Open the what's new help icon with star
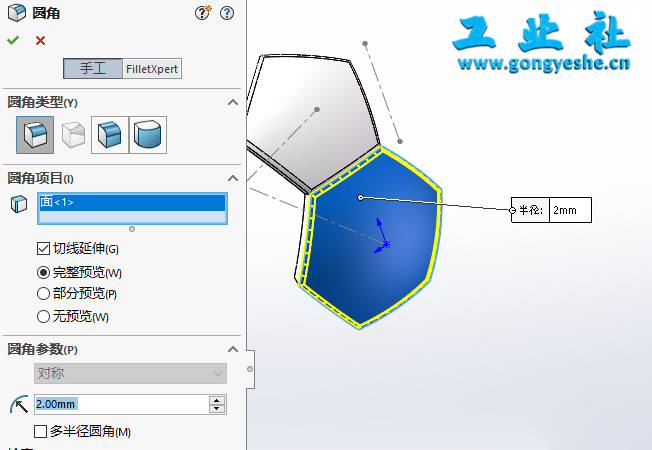This screenshot has width=652, height=450. click(x=203, y=13)
